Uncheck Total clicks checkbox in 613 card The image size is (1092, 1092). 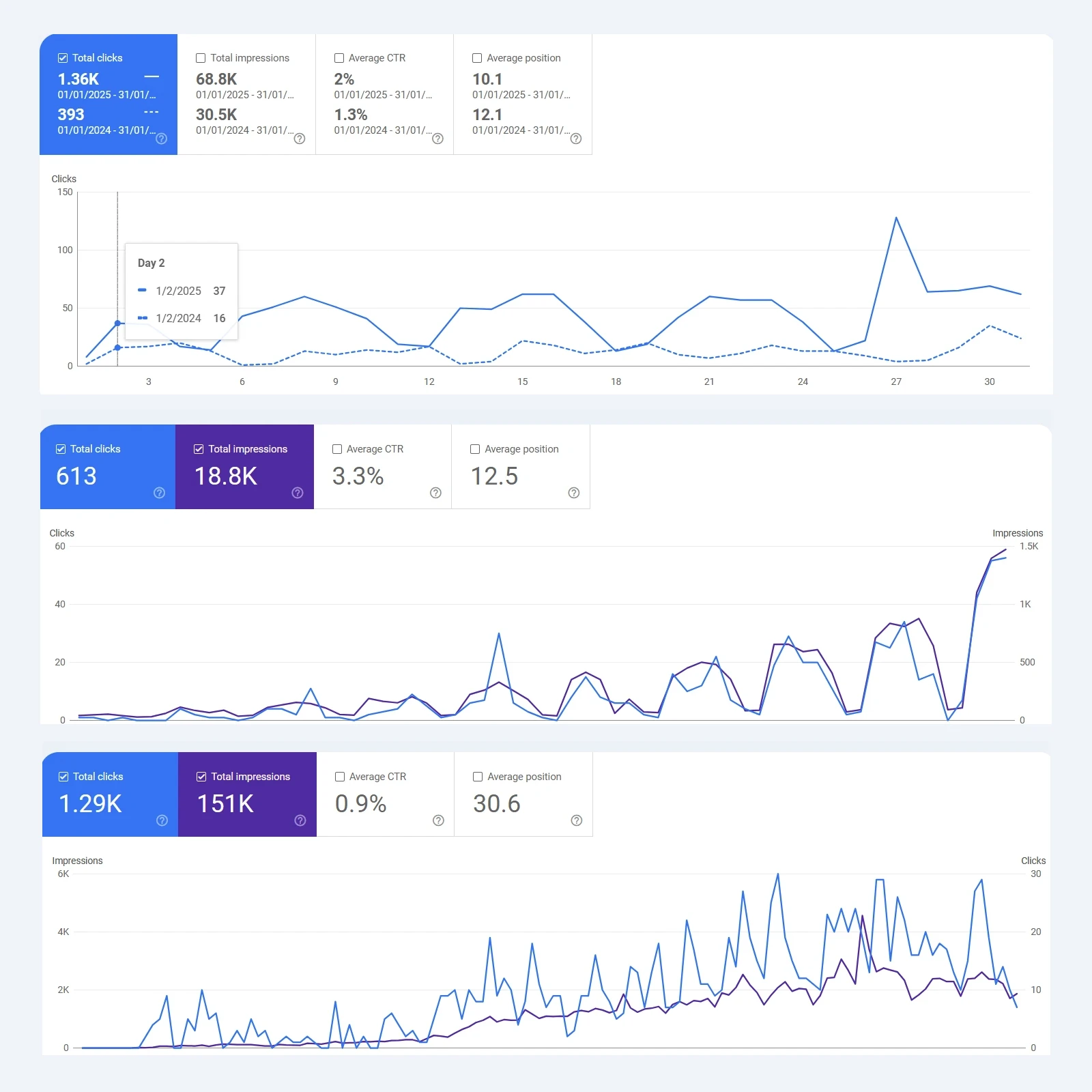pyautogui.click(x=61, y=449)
